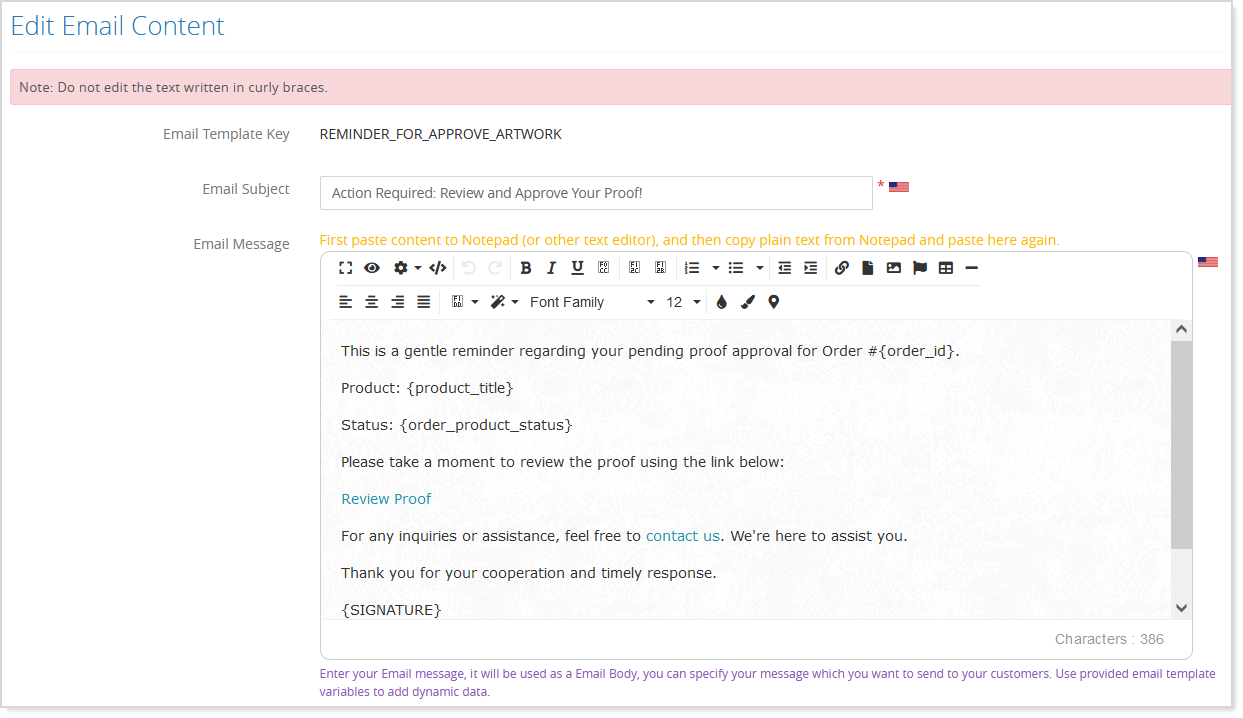Image resolution: width=1243 pixels, height=718 pixels.
Task: Center align the text
Action: (371, 302)
